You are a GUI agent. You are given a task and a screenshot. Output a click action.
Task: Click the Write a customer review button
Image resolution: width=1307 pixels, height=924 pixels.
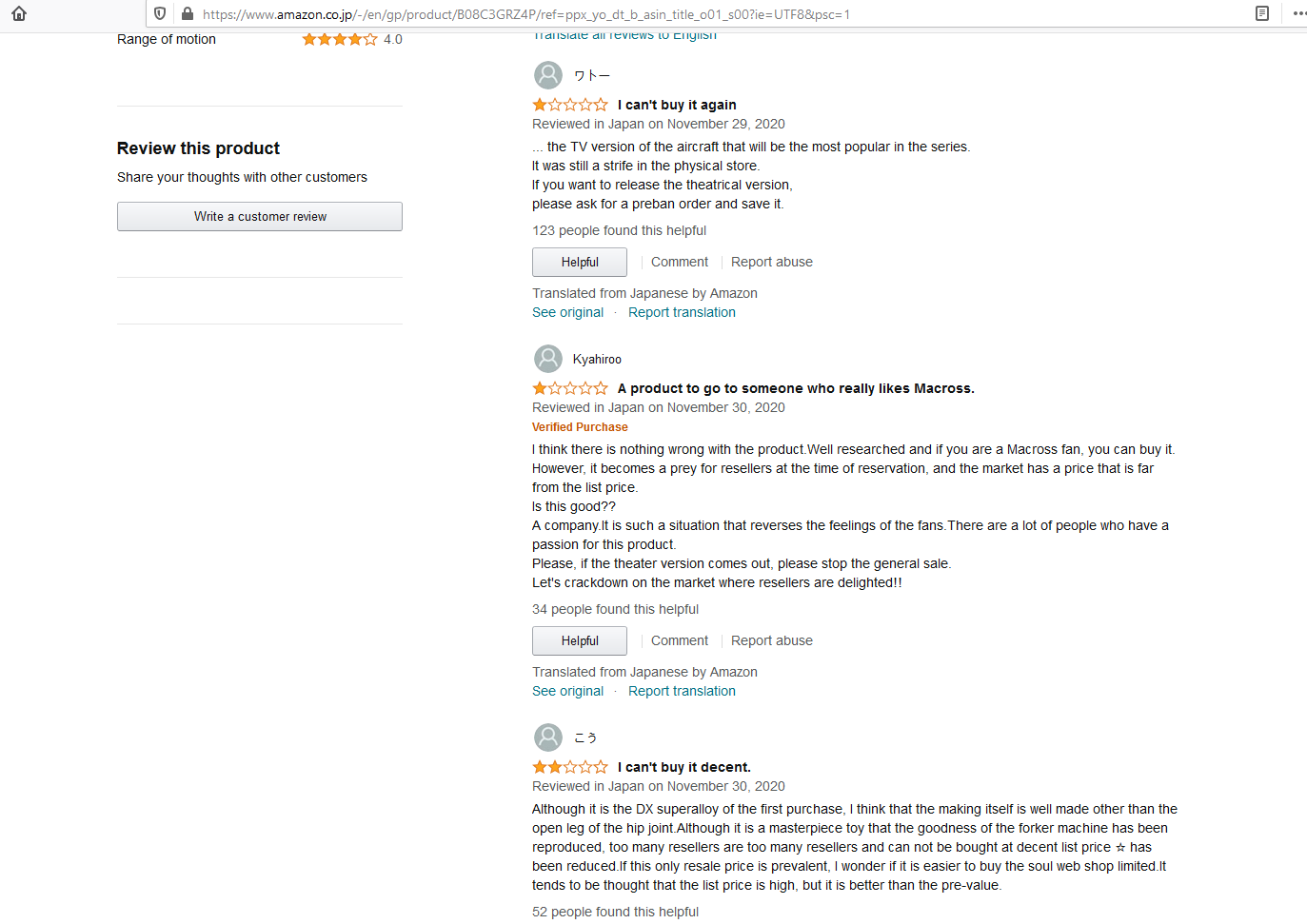(x=260, y=216)
